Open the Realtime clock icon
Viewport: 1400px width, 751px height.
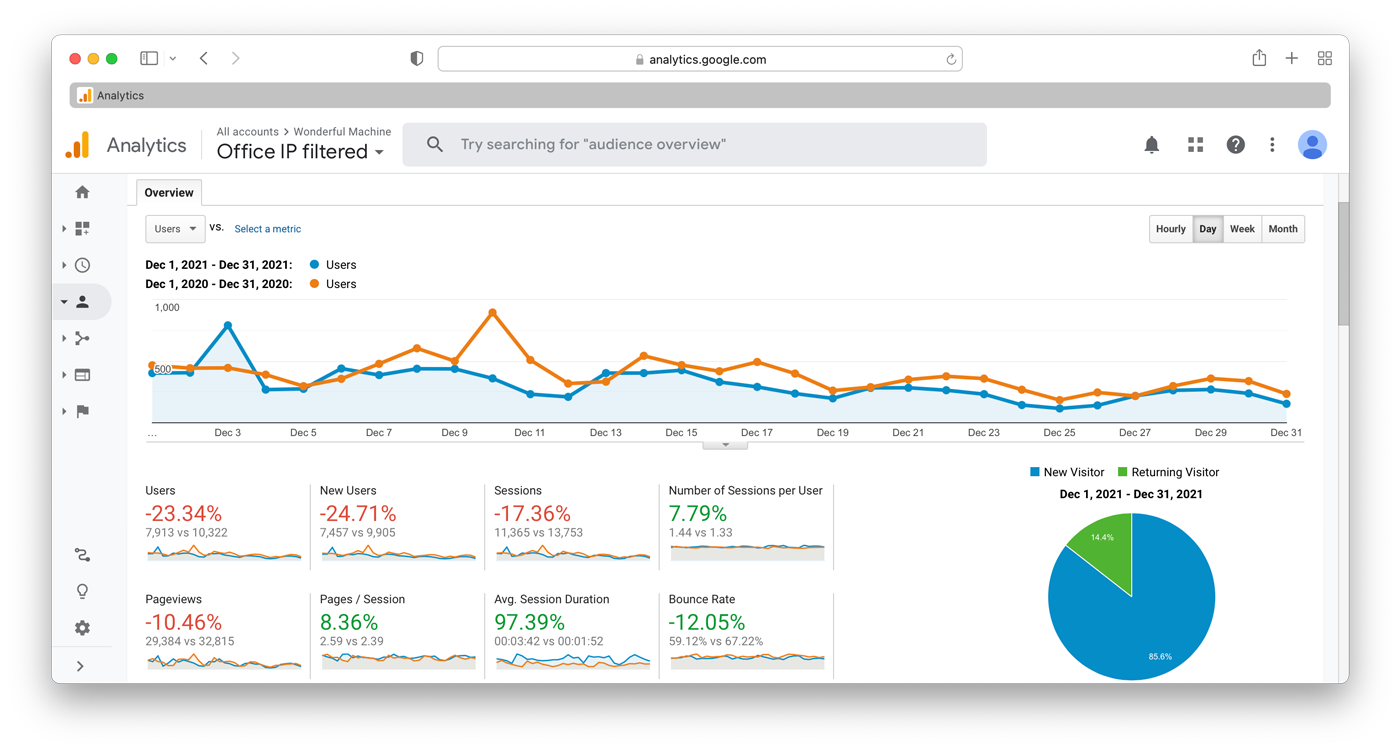click(x=82, y=265)
